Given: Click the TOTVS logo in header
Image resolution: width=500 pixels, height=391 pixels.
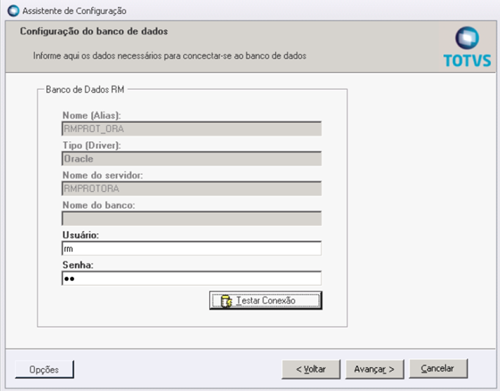Looking at the screenshot, I should point(467,47).
